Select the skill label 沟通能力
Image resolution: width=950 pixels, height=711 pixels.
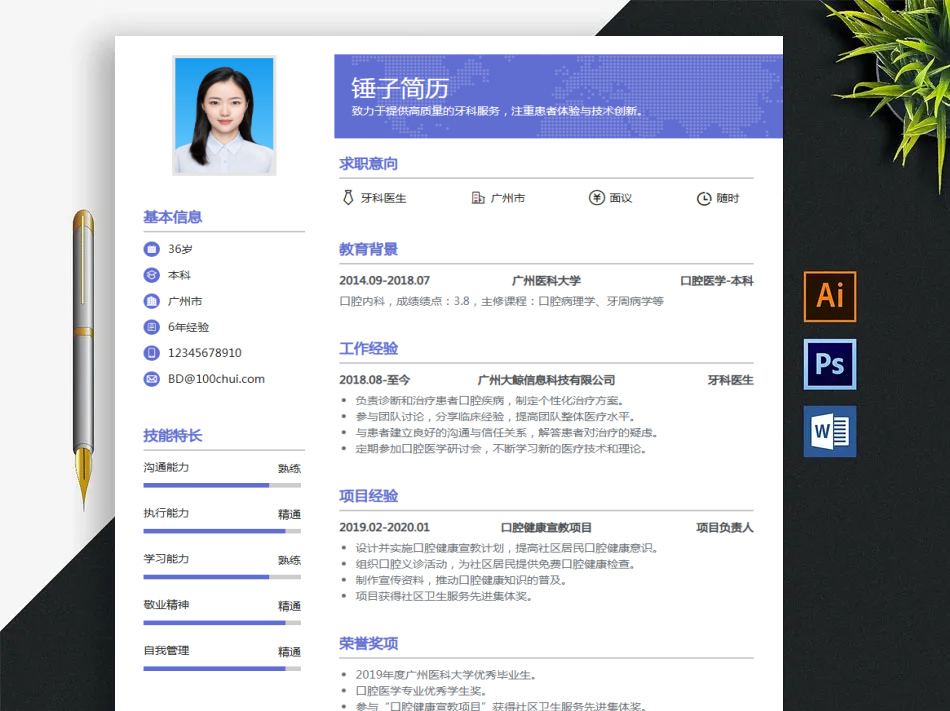point(167,467)
